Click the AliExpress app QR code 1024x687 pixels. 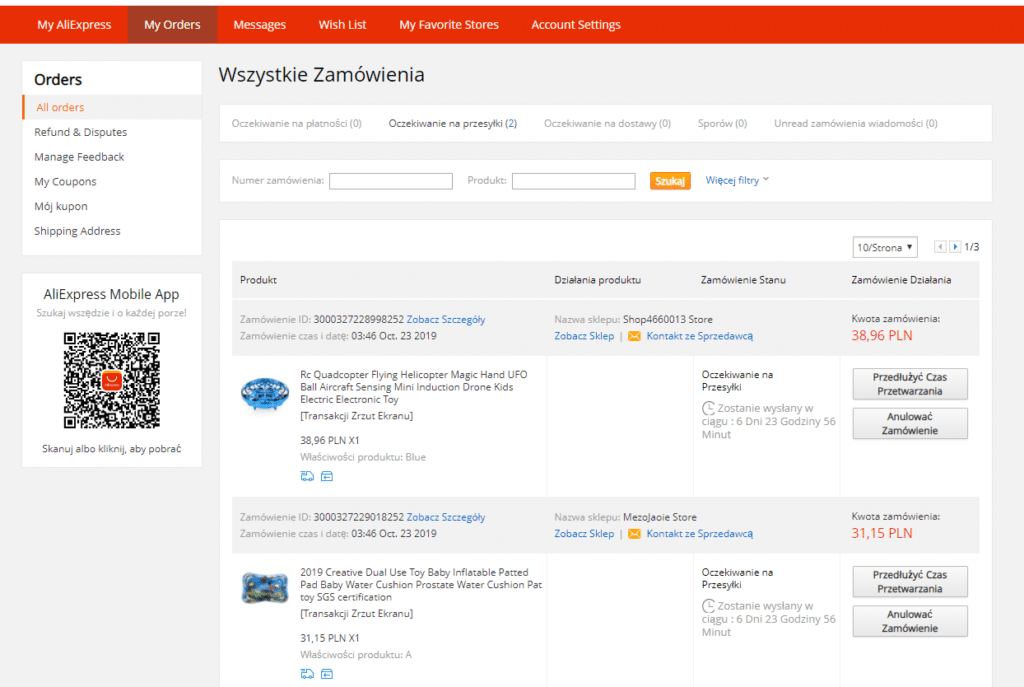112,380
